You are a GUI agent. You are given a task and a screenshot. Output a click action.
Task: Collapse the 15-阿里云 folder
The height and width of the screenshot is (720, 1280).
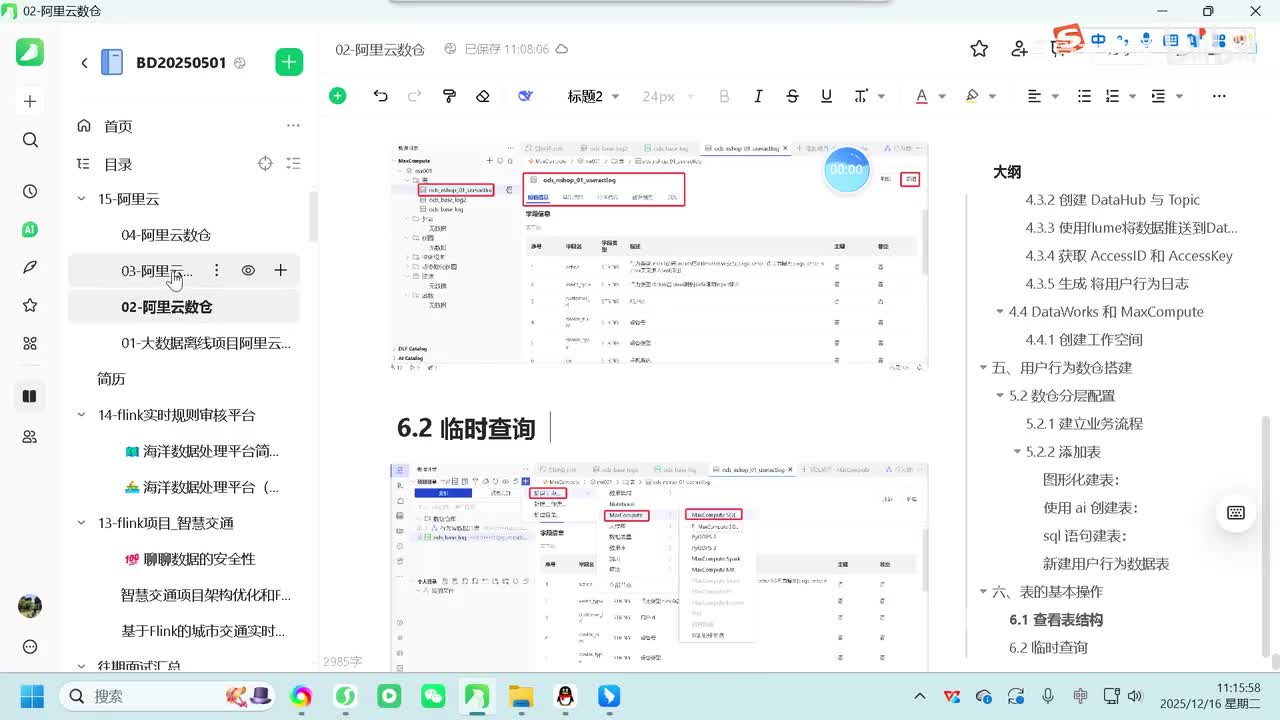[82, 199]
